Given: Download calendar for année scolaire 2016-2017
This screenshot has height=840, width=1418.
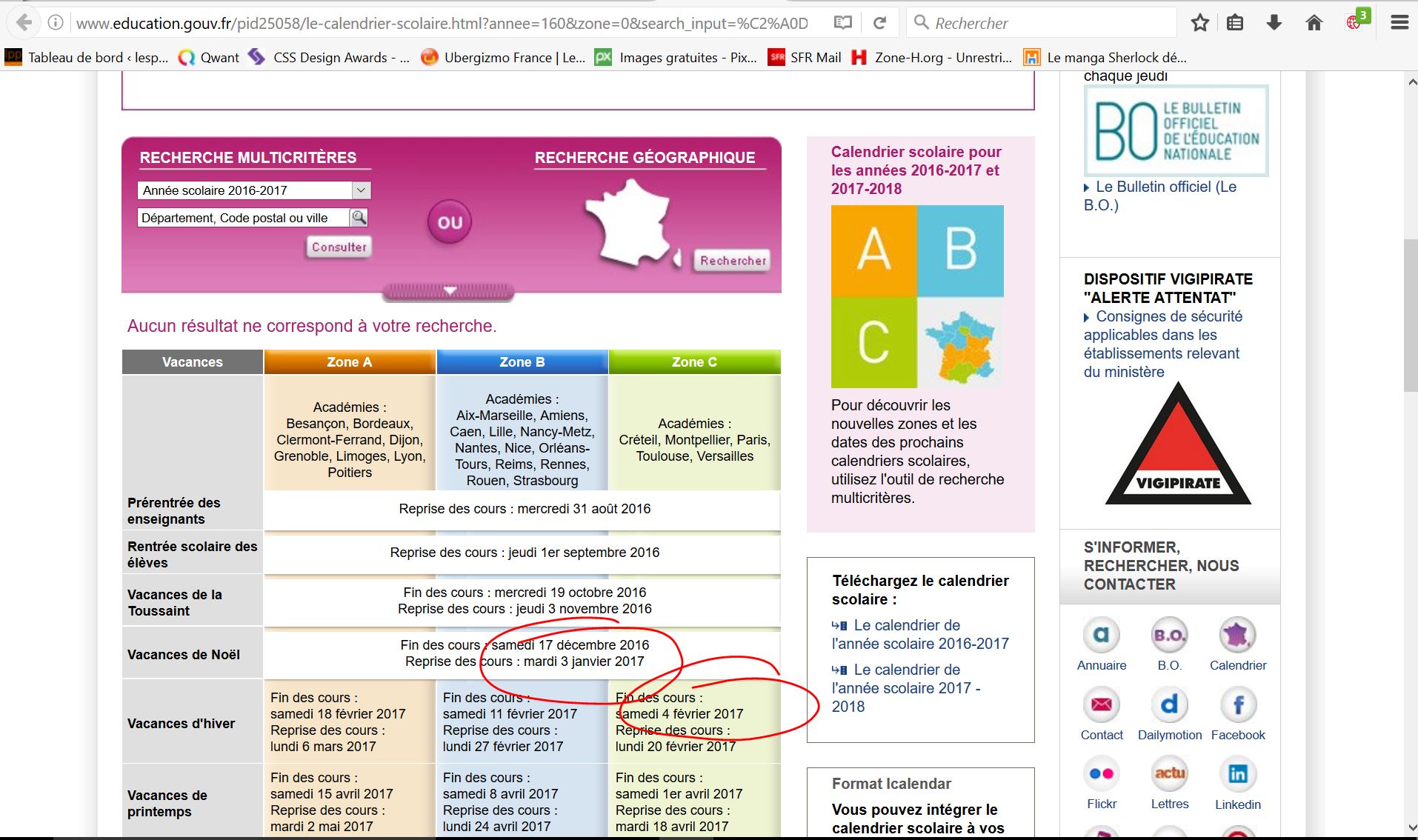Looking at the screenshot, I should 920,634.
